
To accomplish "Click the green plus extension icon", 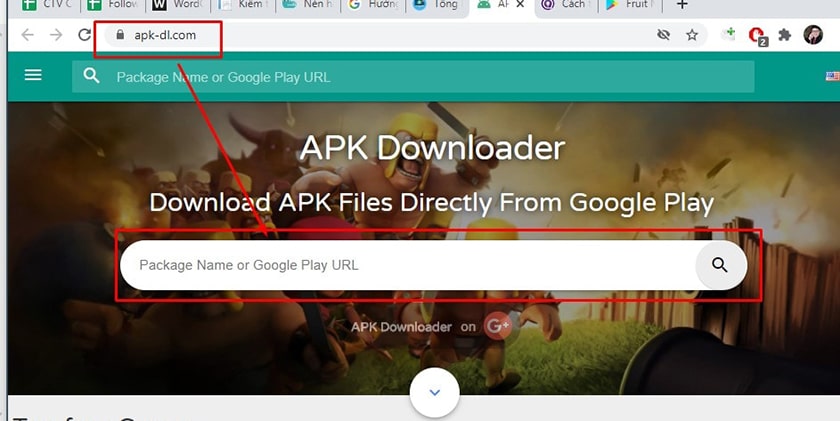I will click(729, 35).
